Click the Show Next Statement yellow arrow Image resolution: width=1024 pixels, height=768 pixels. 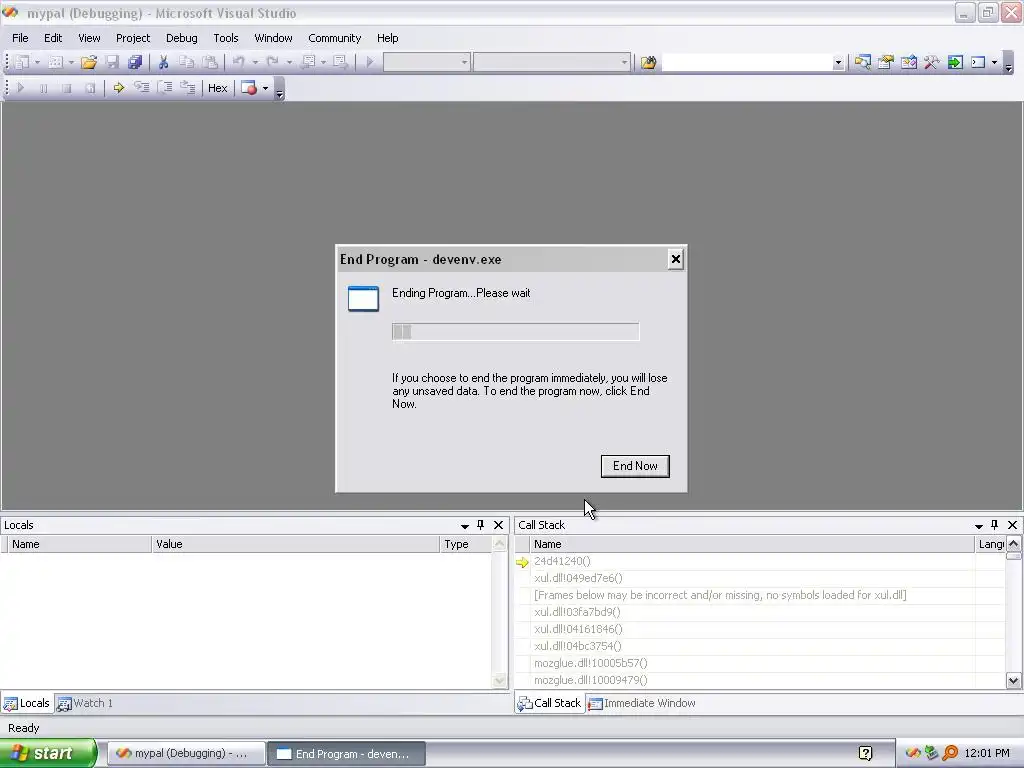coord(118,88)
